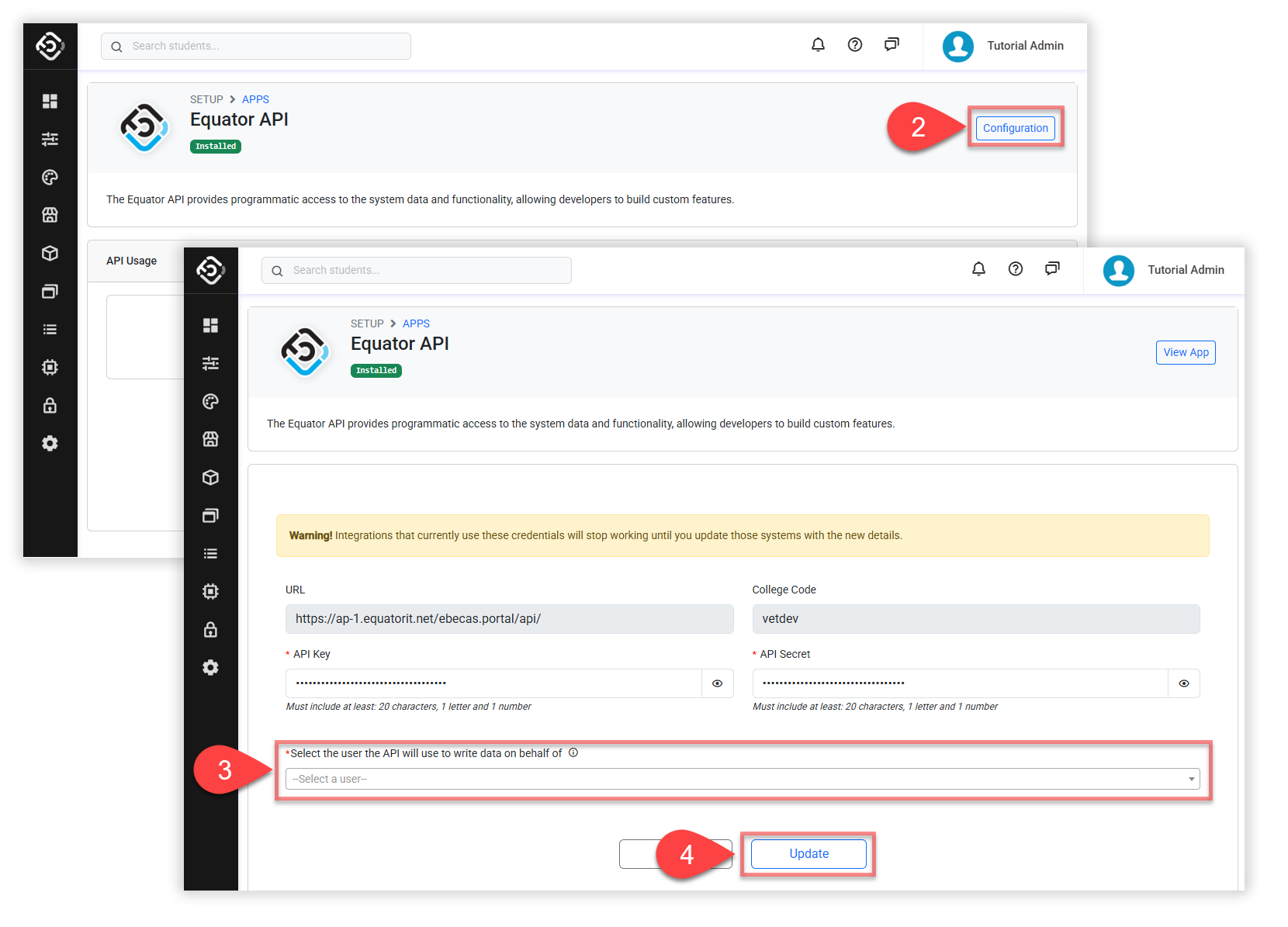Select the padlock security icon in sidebar
Viewport: 1288px width, 927px height.
pyautogui.click(x=210, y=629)
